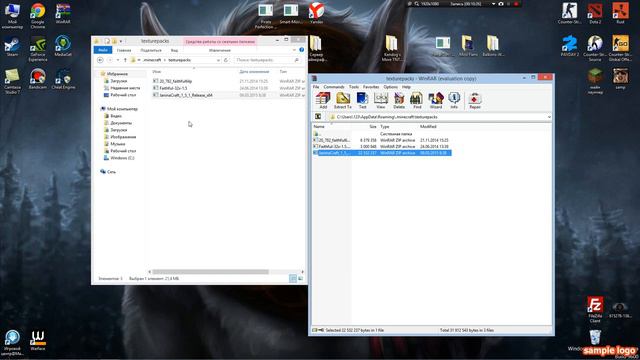Expand Explorer ribbon chevron
640x360 pixels.
click(294, 50)
